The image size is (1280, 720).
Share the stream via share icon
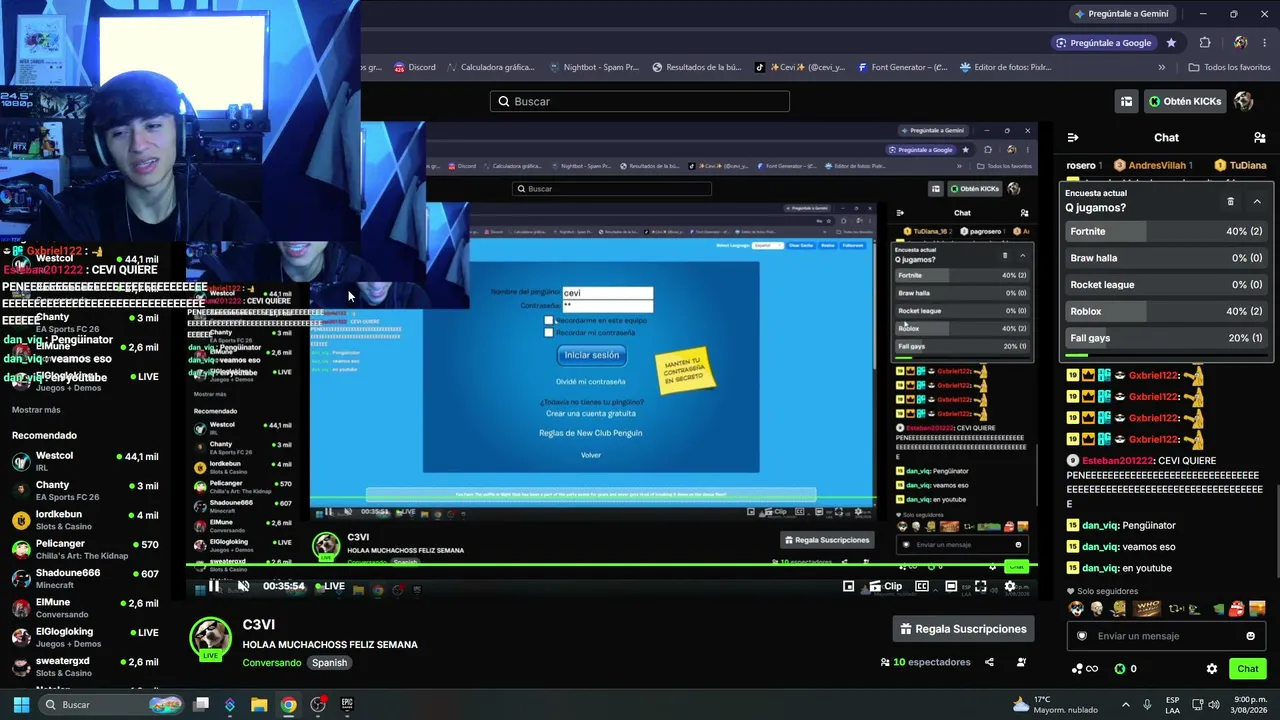(989, 662)
